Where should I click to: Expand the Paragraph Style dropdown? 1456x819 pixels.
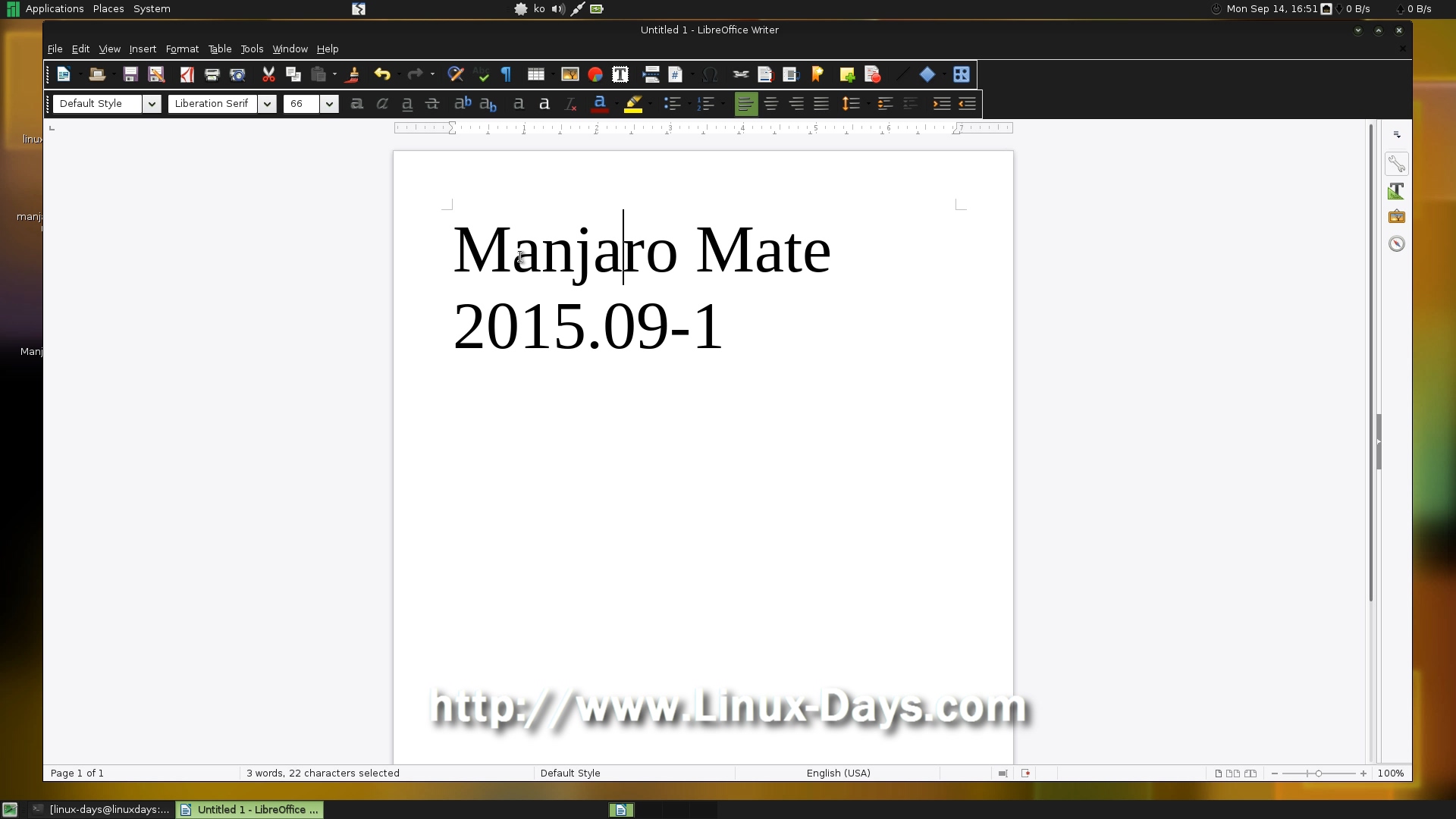pos(152,104)
